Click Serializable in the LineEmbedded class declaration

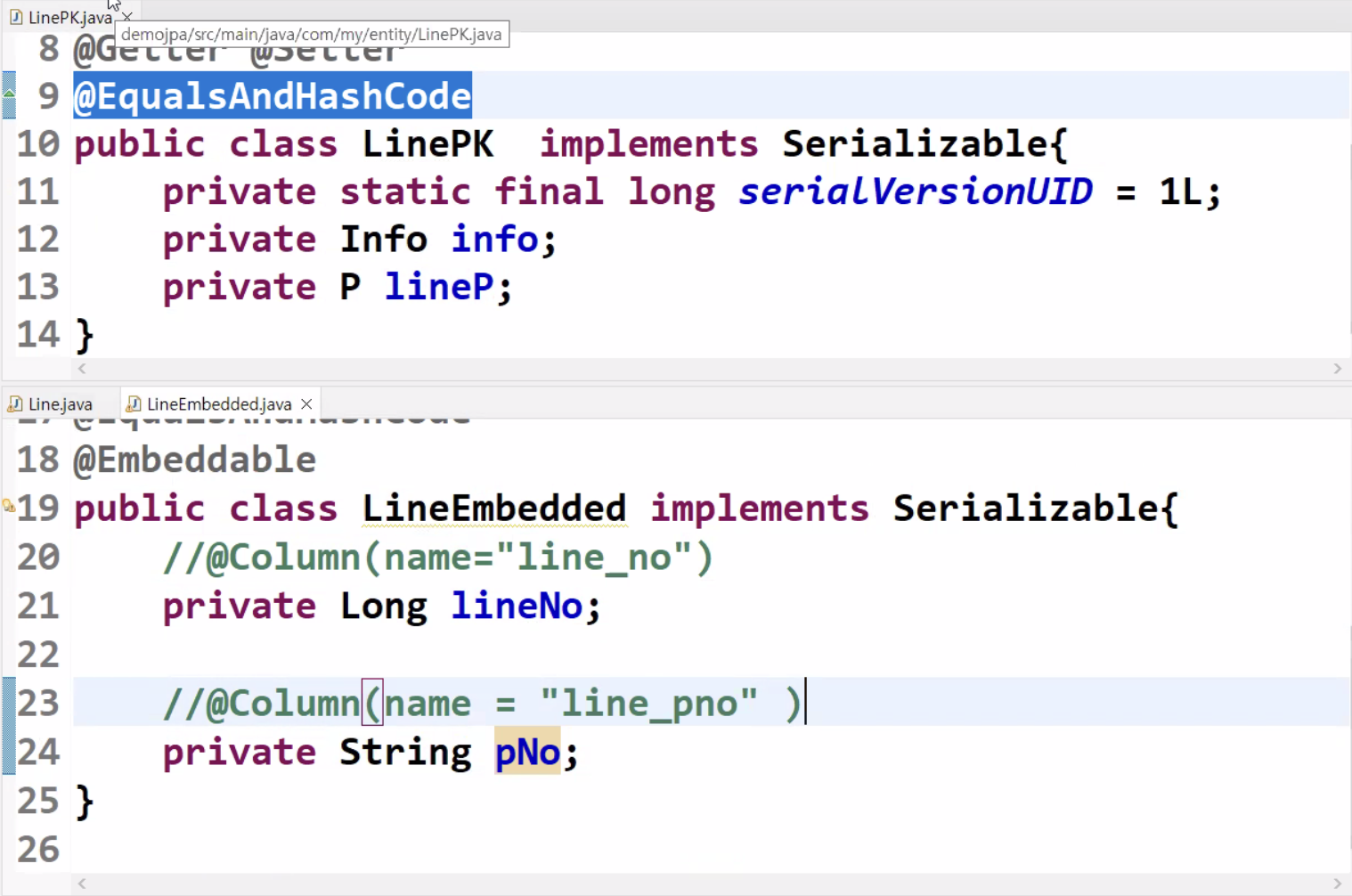1027,508
